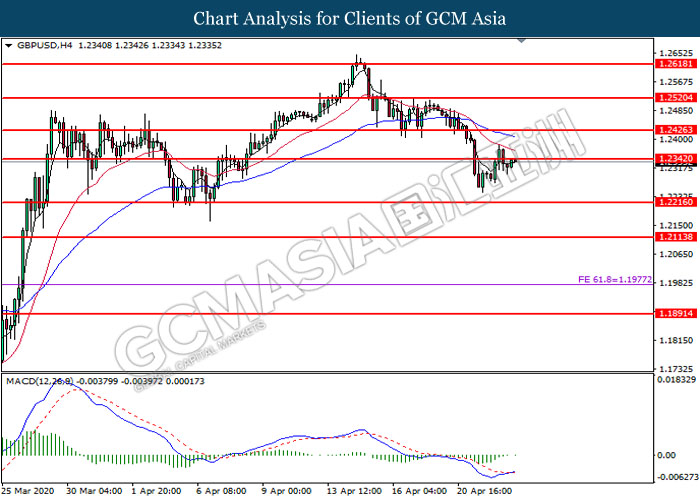
Task: Click the 13 Apr 12:00 time axis label
Action: pyautogui.click(x=354, y=491)
